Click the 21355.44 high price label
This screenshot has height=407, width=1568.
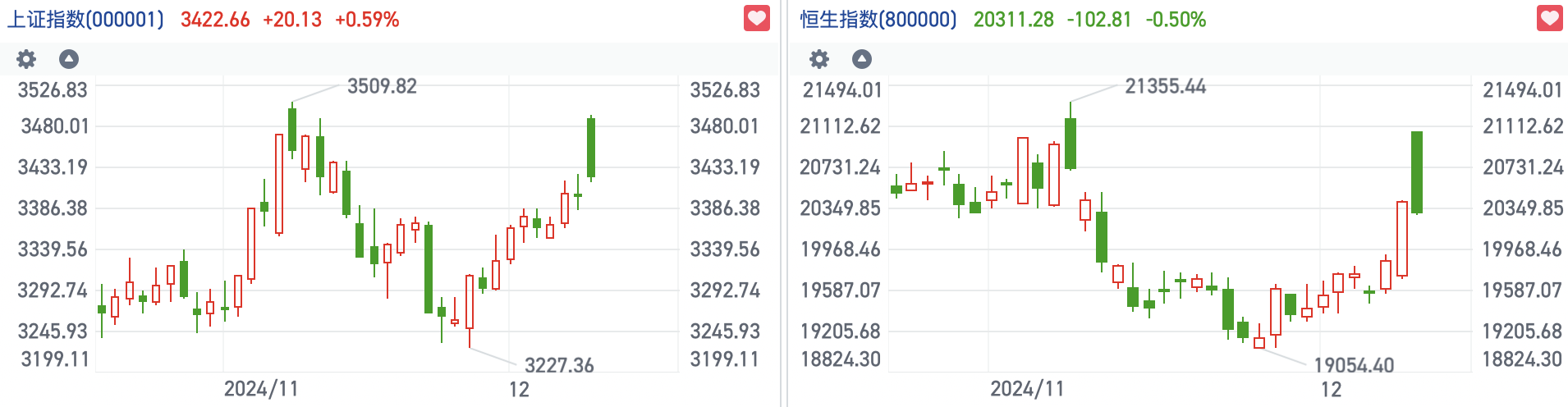[x=1165, y=86]
